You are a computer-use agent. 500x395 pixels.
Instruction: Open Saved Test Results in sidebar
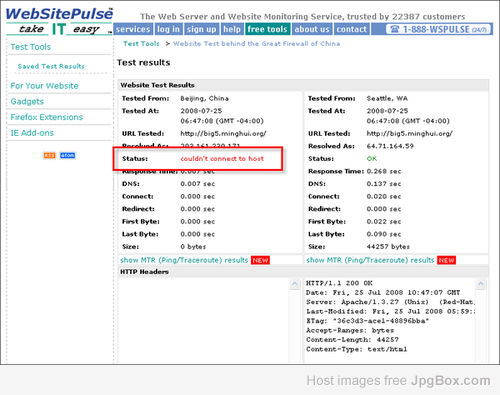tap(51, 66)
